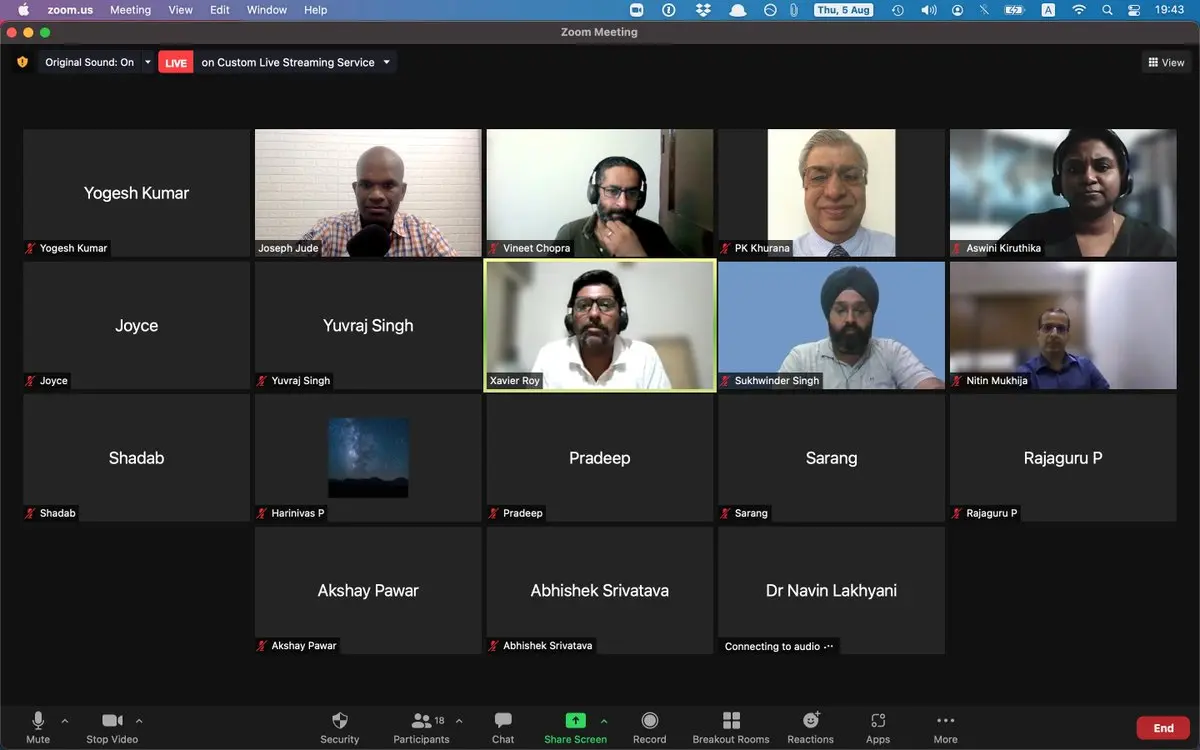Screen dimensions: 1200x750
Task: Open the Apps icon
Action: (x=878, y=721)
